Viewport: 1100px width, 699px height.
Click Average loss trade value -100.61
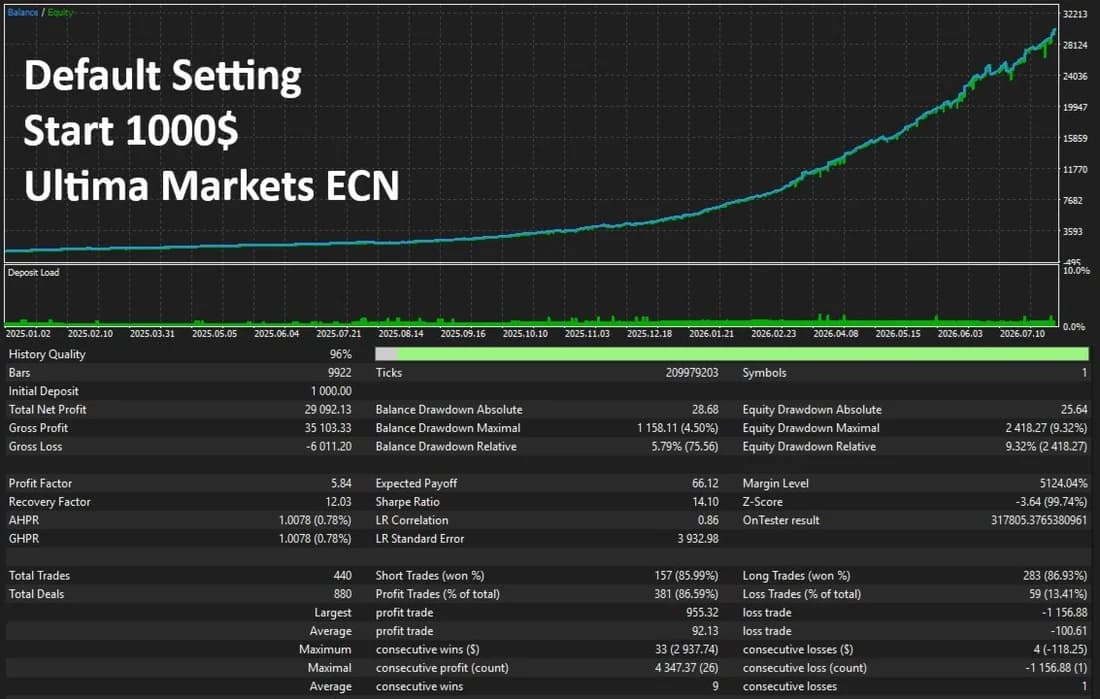pyautogui.click(x=1068, y=631)
